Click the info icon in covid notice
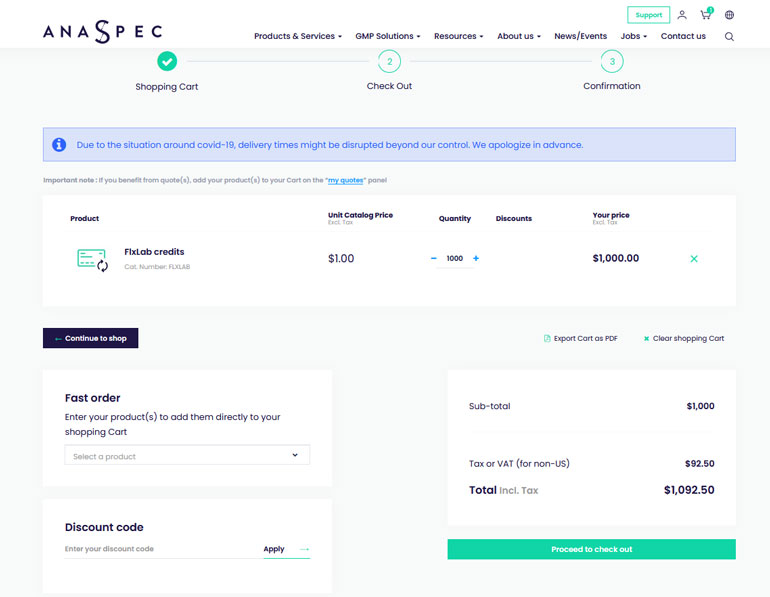The image size is (770, 597). tap(59, 145)
